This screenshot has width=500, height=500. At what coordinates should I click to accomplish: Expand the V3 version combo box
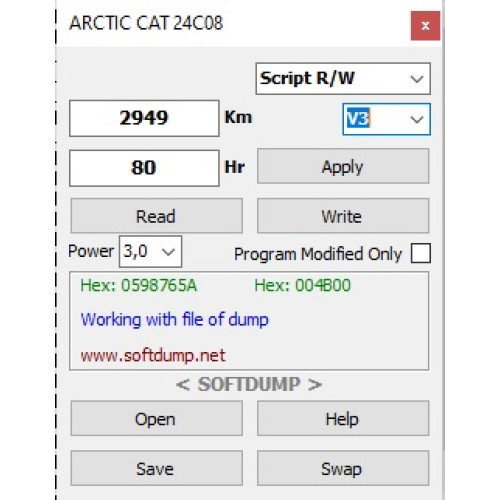(386, 119)
